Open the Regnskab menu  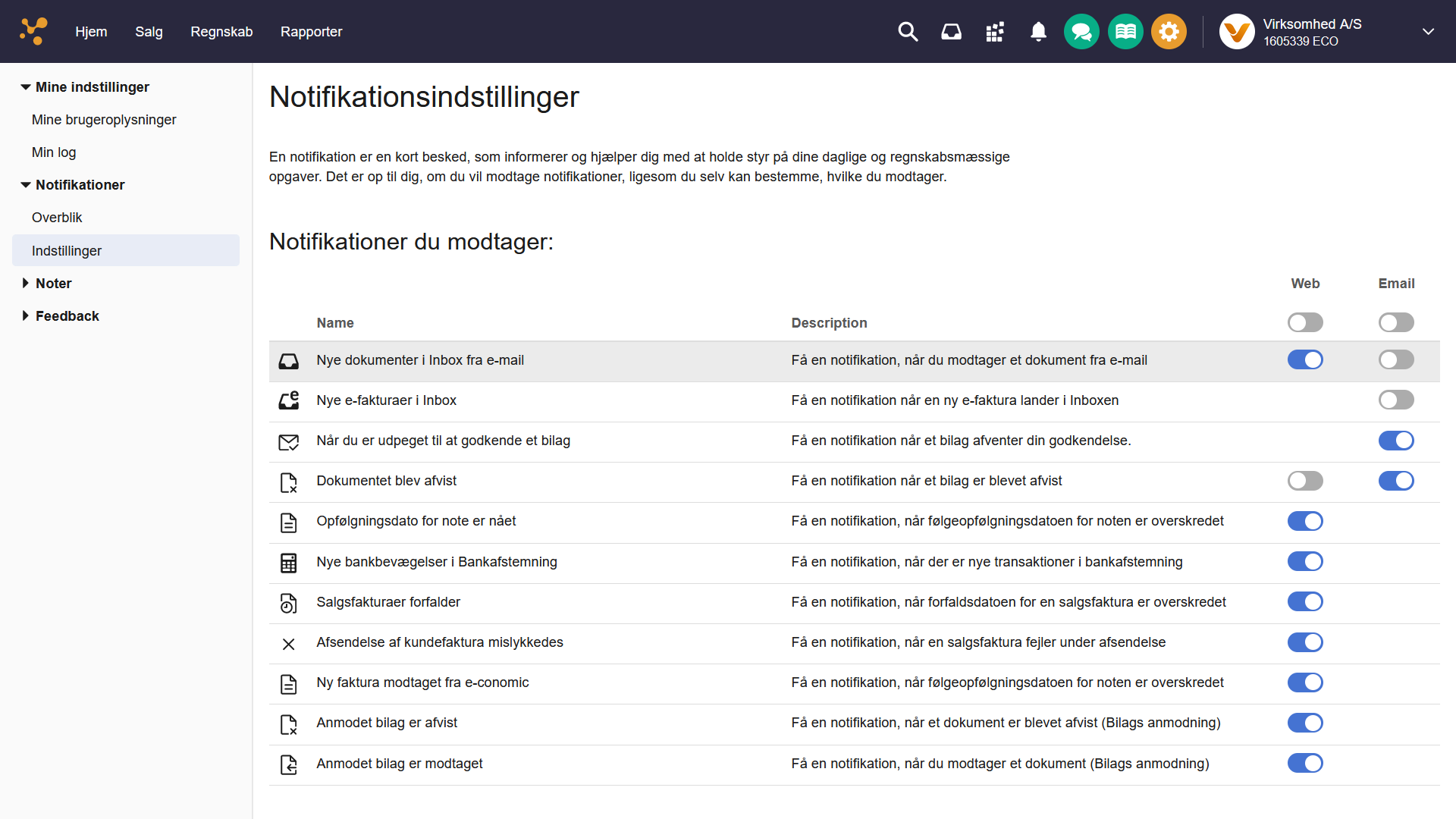[x=221, y=31]
